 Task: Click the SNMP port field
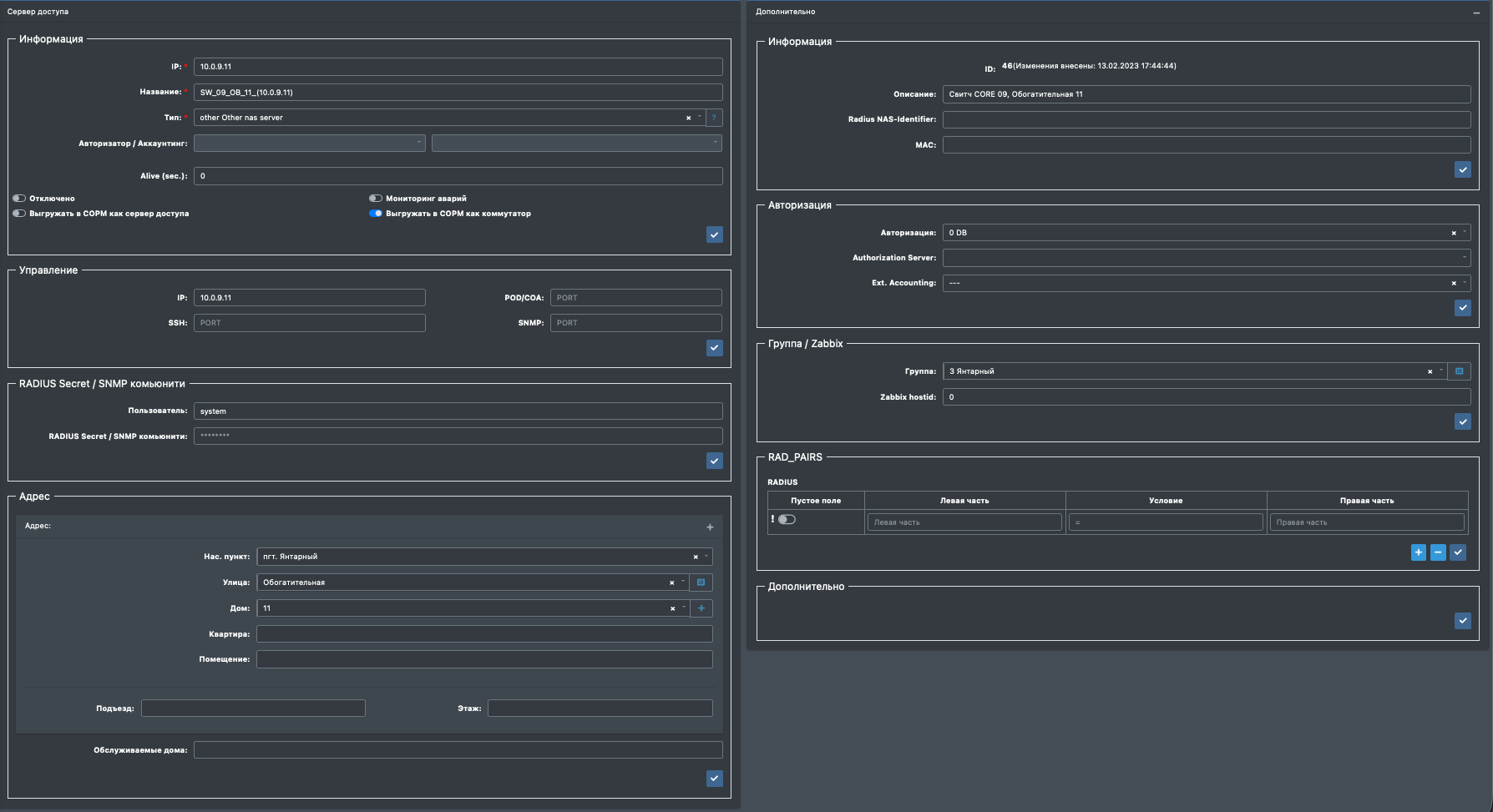[x=636, y=323]
